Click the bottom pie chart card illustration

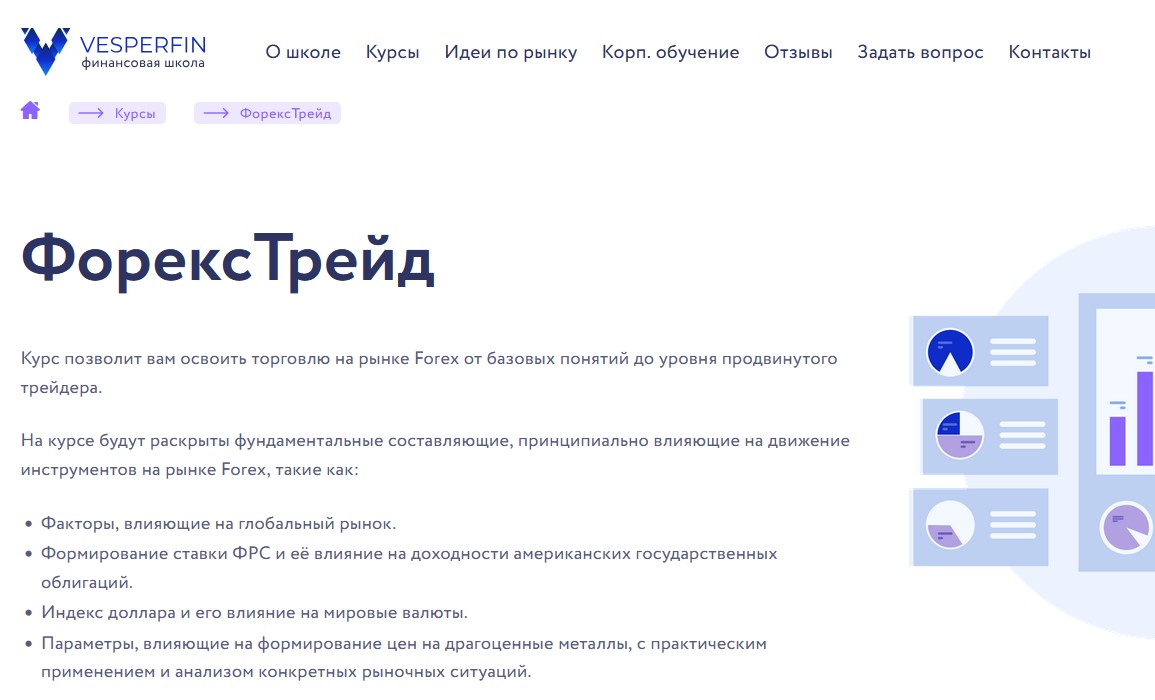click(x=980, y=527)
